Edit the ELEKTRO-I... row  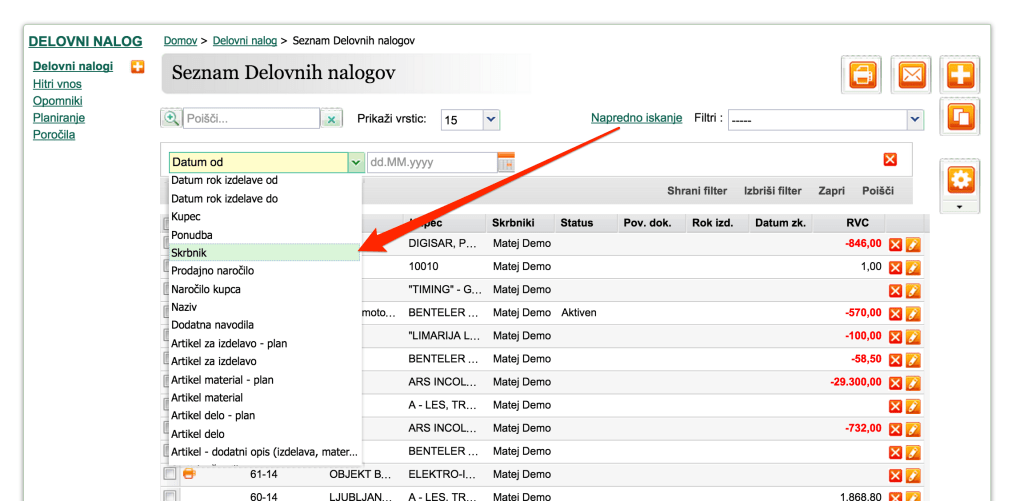914,476
